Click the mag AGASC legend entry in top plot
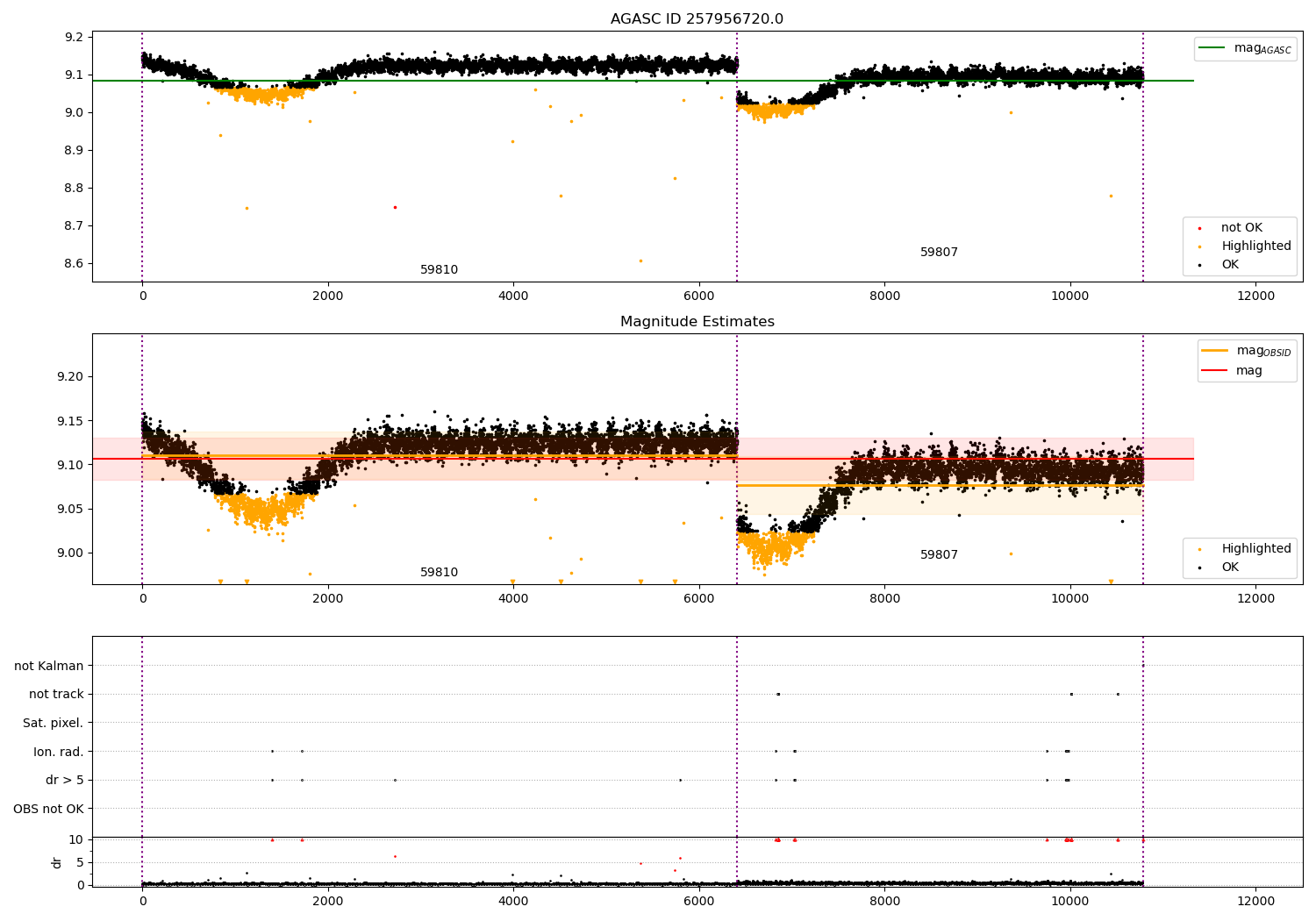This screenshot has width=1316, height=921. [x=1246, y=48]
